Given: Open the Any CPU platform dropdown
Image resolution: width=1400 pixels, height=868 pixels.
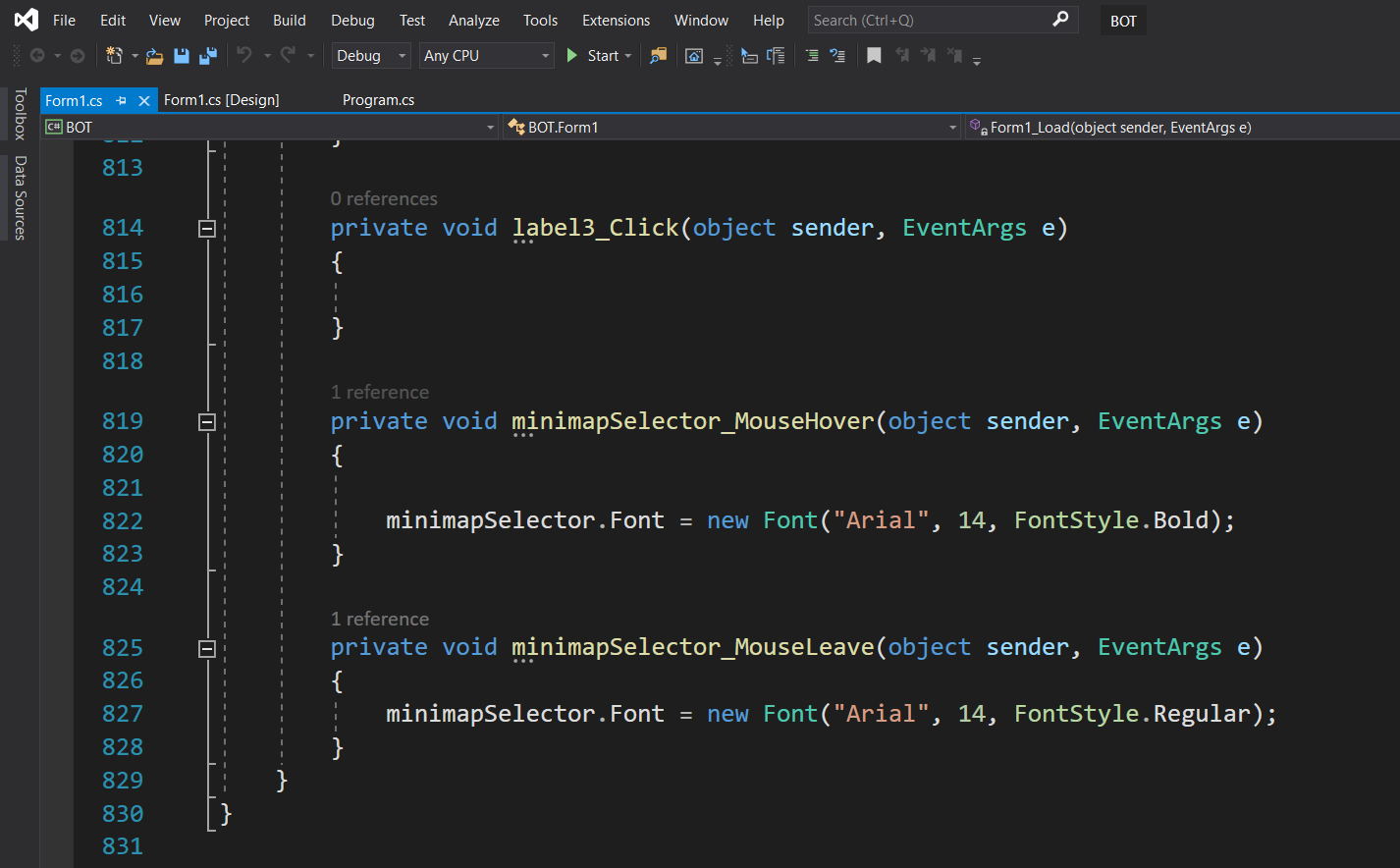Looking at the screenshot, I should (x=487, y=56).
